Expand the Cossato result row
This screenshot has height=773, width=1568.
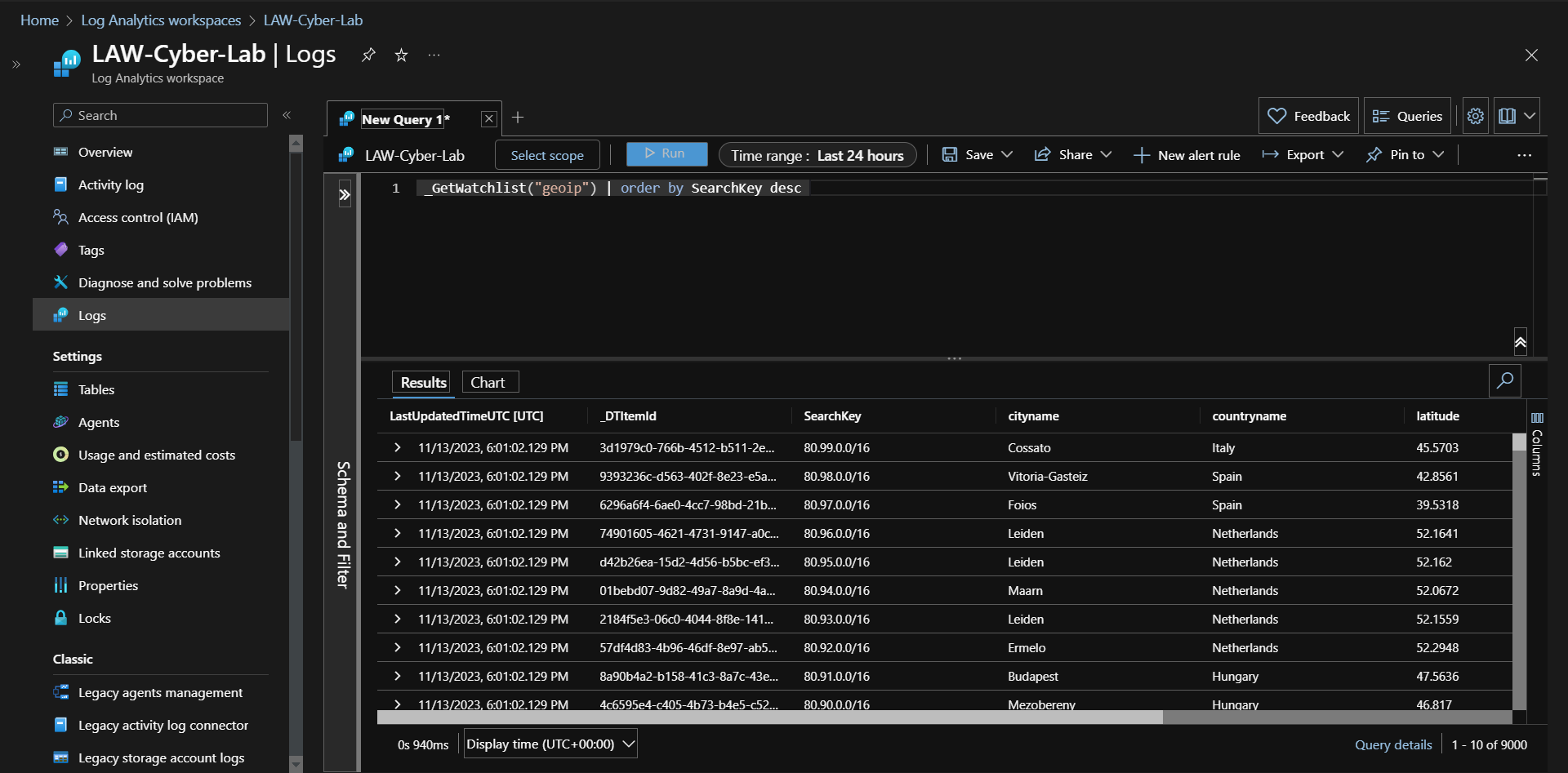click(x=398, y=447)
